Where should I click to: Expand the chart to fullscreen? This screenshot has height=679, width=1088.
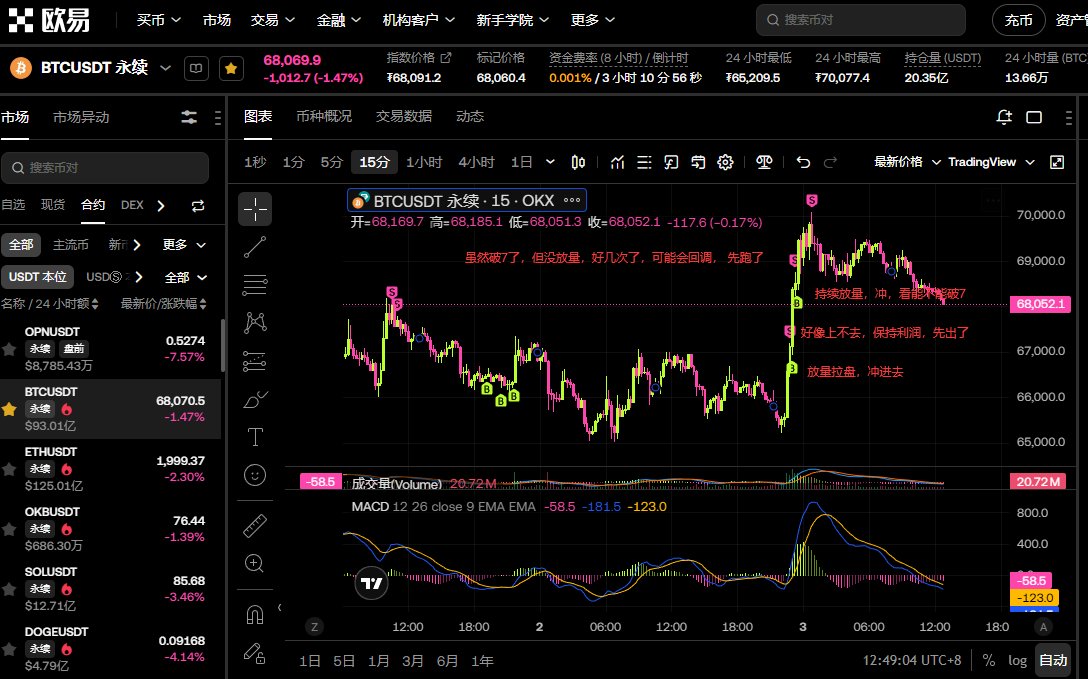tap(1057, 162)
